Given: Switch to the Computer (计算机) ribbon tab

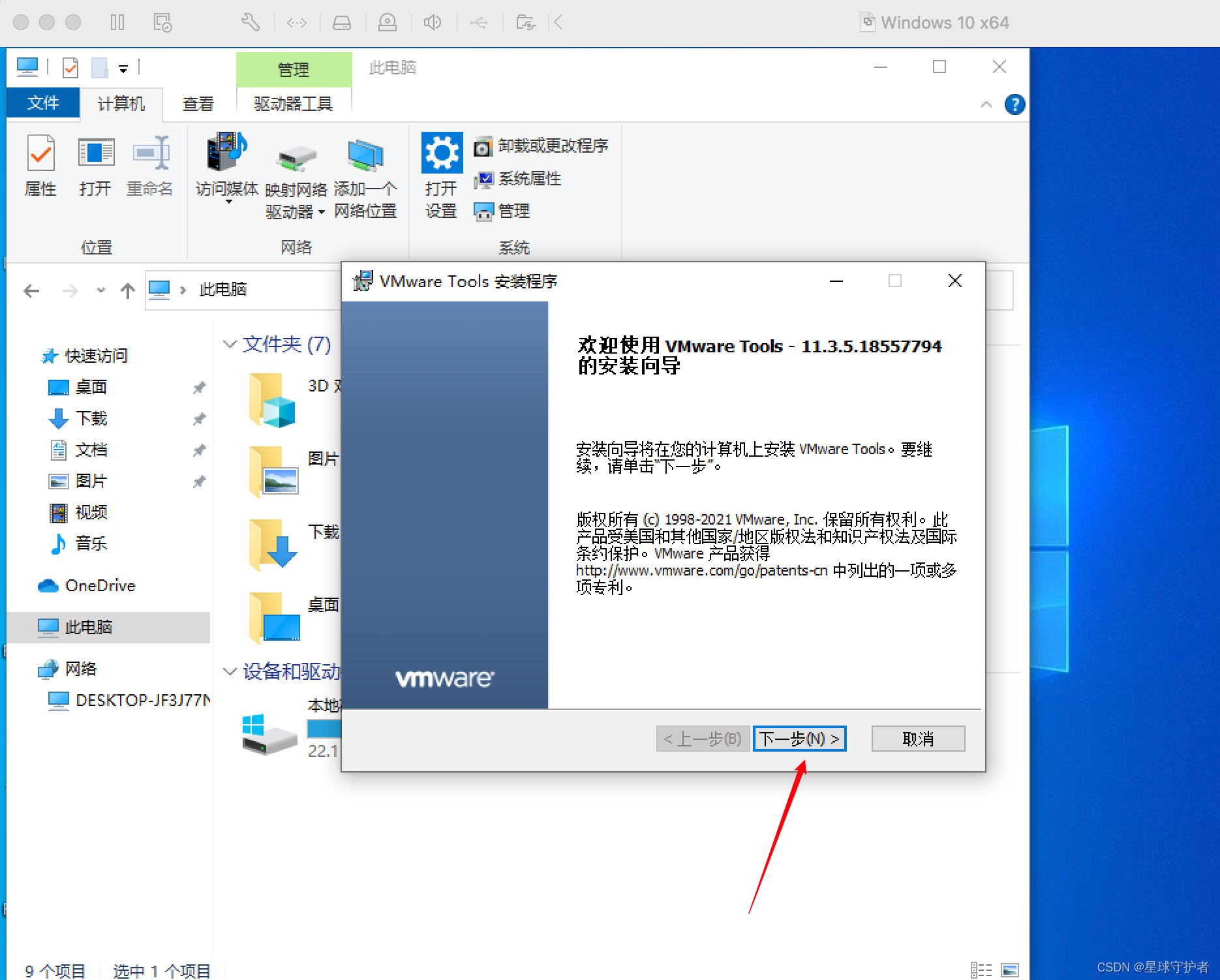Looking at the screenshot, I should 121,104.
